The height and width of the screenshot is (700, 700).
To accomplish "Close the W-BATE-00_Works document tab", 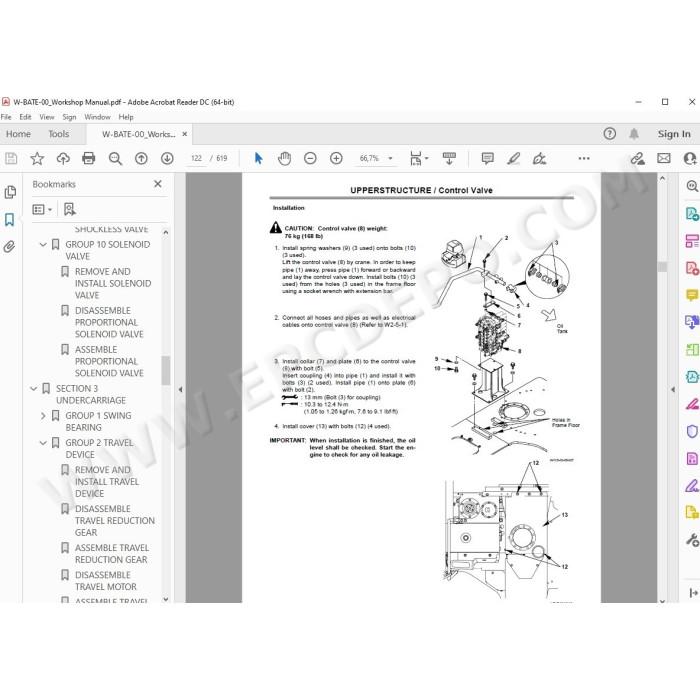I will coord(184,134).
